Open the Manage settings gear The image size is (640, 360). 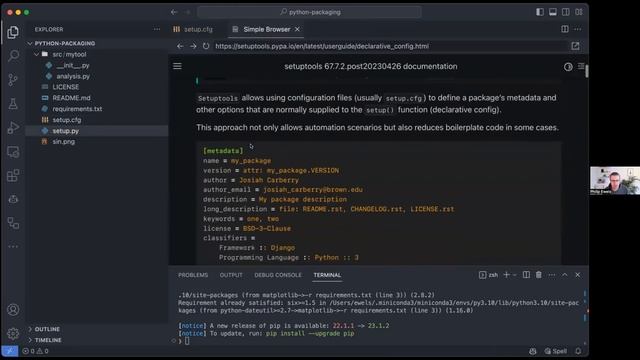click(13, 333)
